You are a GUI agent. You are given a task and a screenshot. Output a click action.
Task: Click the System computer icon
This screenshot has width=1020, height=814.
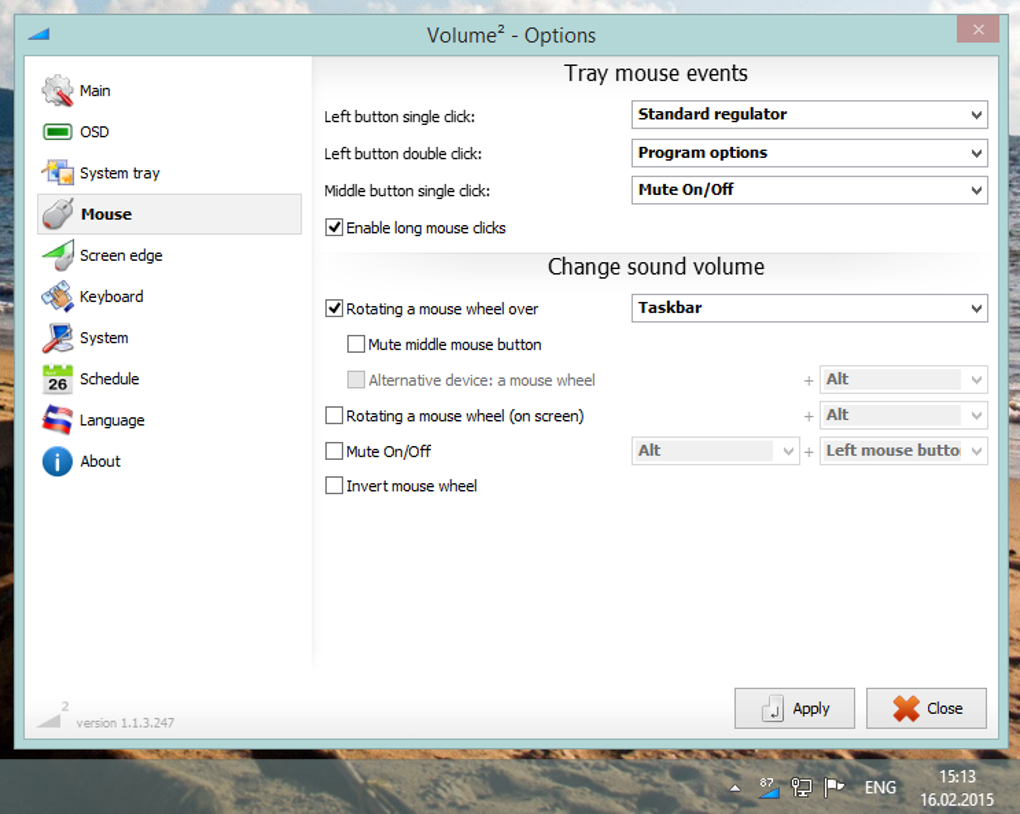pyautogui.click(x=57, y=338)
